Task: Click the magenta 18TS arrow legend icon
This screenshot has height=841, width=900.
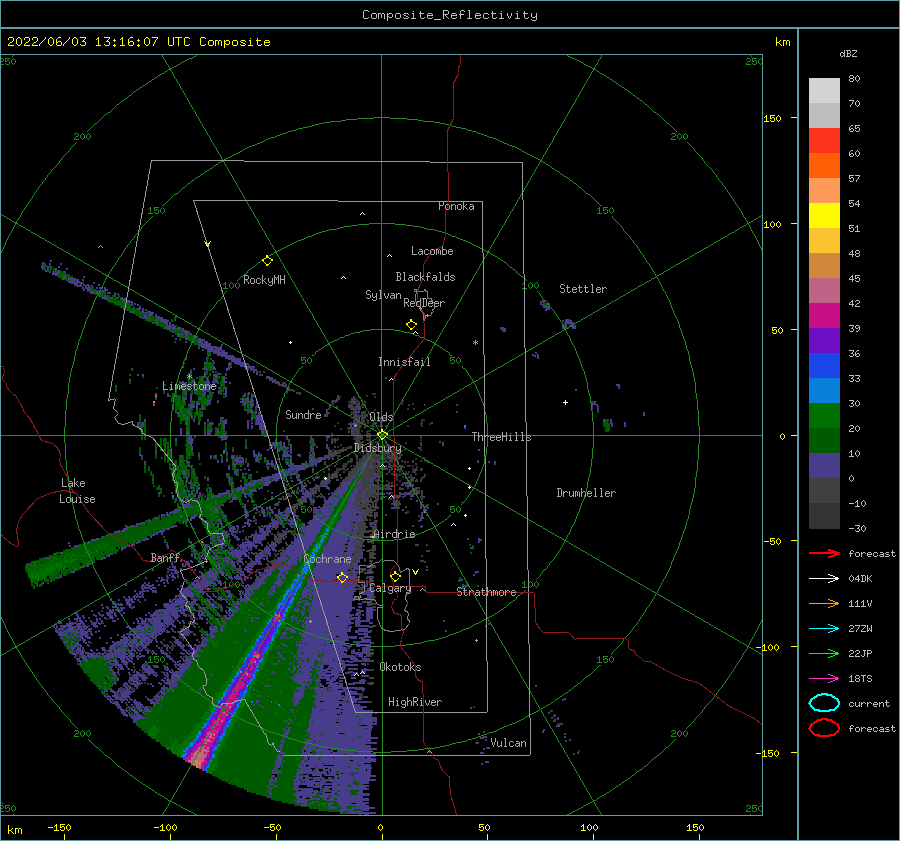Action: pyautogui.click(x=824, y=679)
